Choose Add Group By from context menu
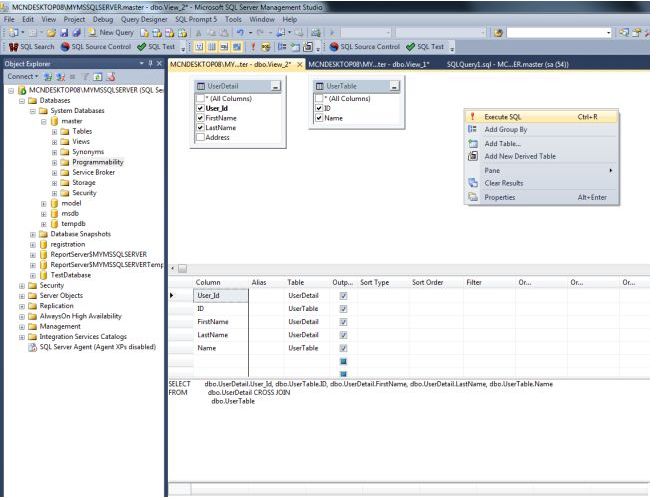Viewport: 656px width, 500px height. (541, 129)
